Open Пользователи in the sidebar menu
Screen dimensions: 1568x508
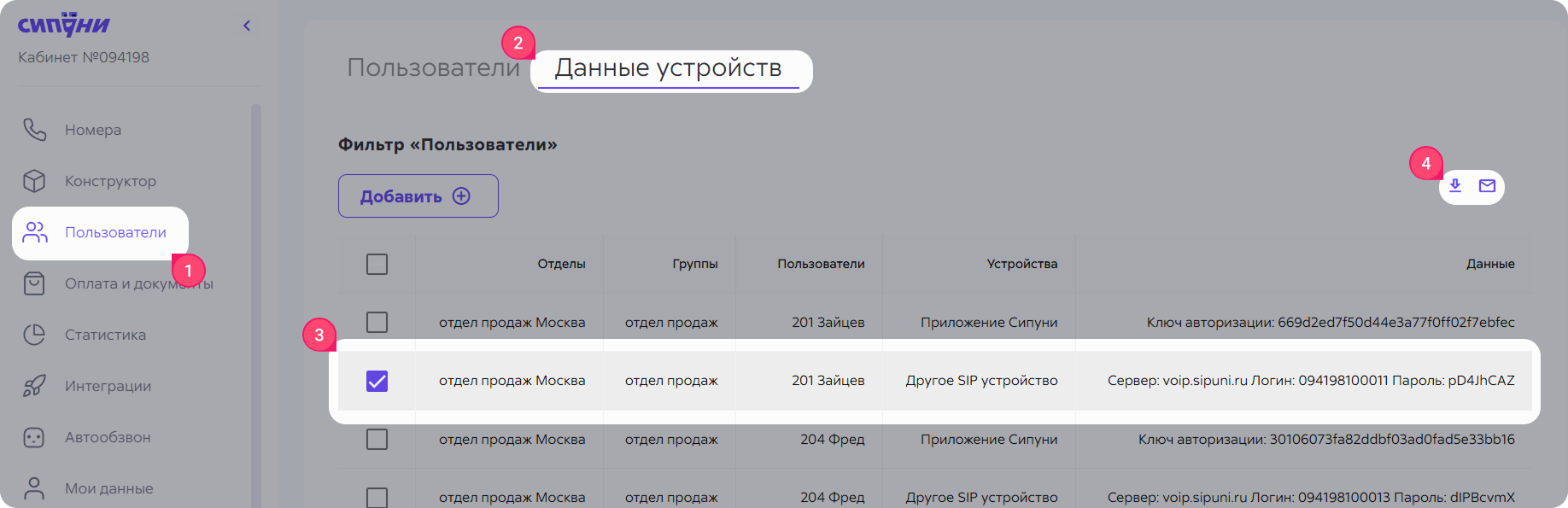(115, 232)
